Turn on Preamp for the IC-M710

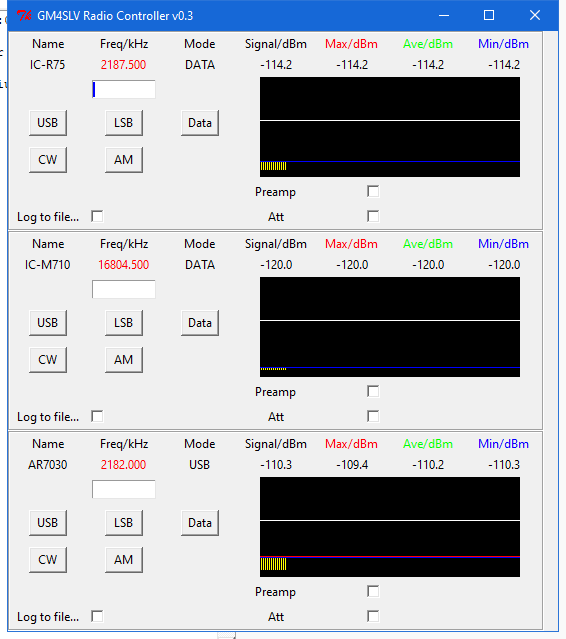pos(373,392)
